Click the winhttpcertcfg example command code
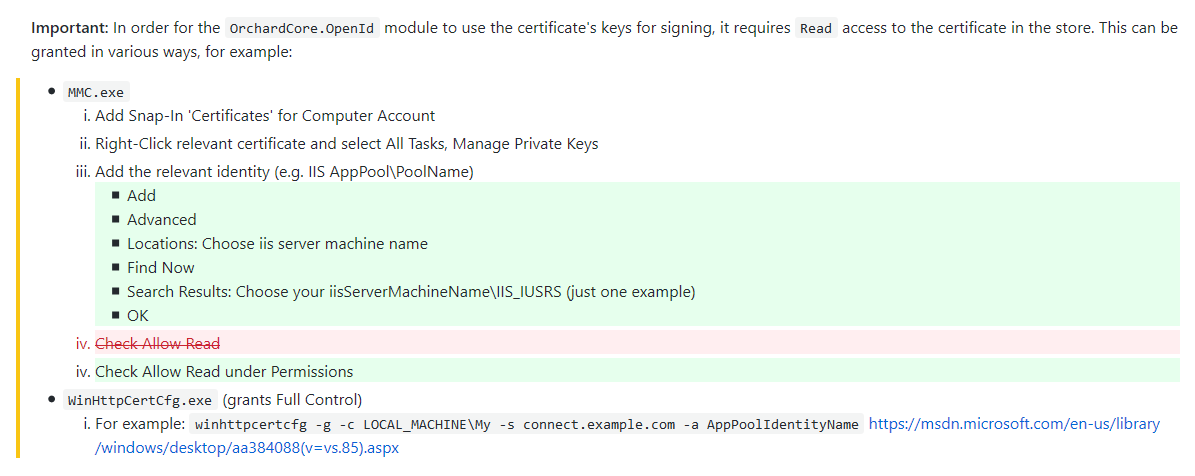The height and width of the screenshot is (476, 1195). click(x=527, y=424)
